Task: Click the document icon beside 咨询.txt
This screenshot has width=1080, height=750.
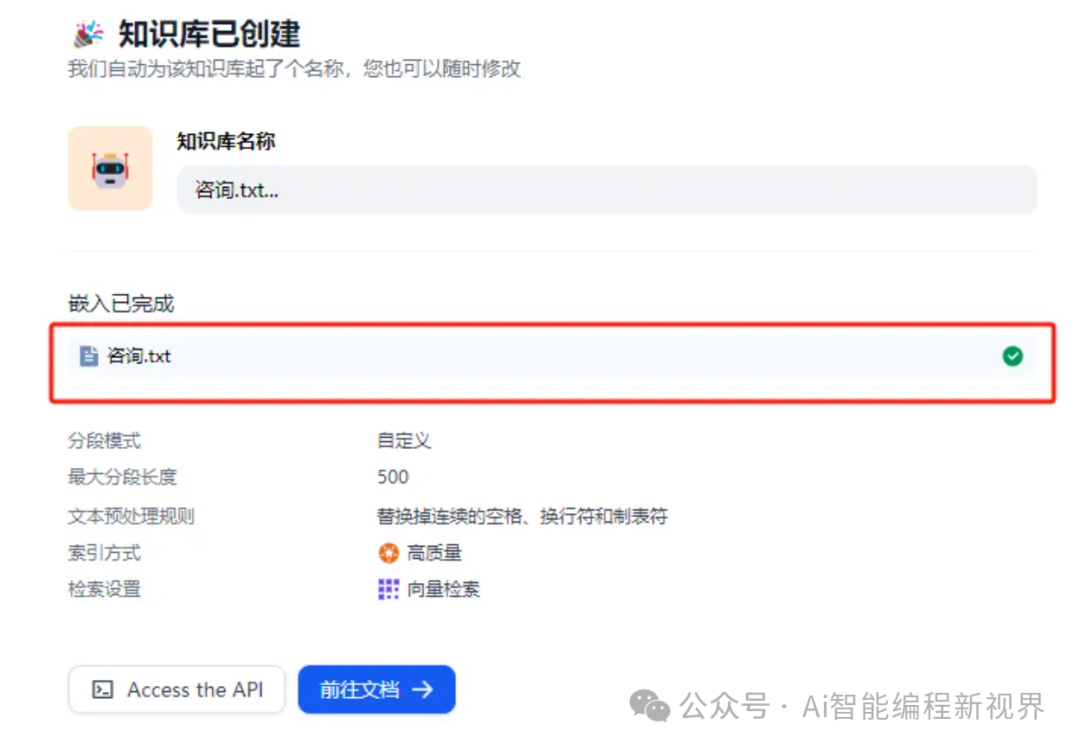Action: (x=89, y=356)
